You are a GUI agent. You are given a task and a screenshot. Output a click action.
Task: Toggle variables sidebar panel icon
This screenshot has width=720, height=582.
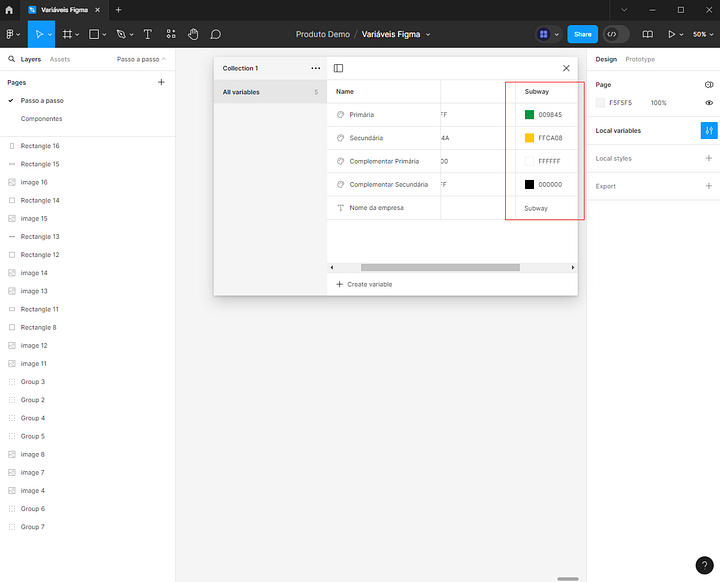pyautogui.click(x=338, y=68)
